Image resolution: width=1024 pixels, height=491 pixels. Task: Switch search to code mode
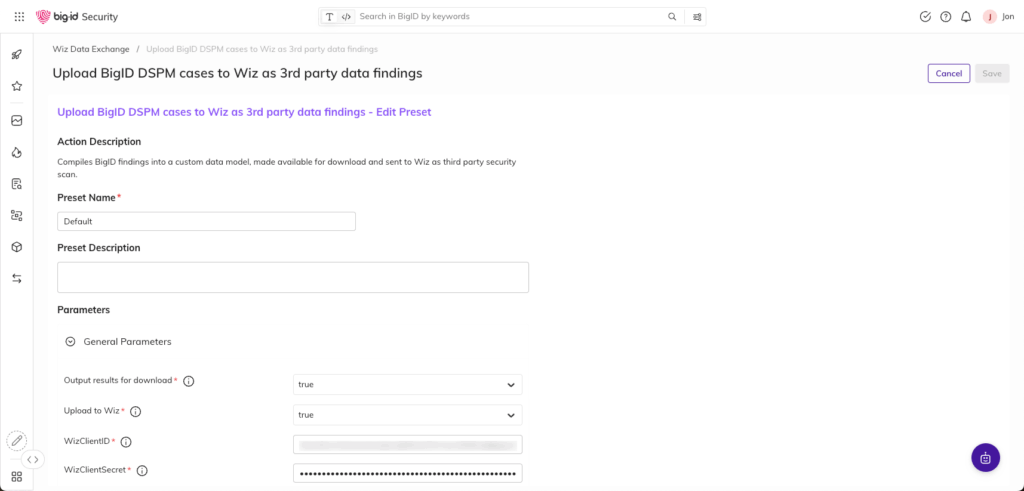coord(346,17)
